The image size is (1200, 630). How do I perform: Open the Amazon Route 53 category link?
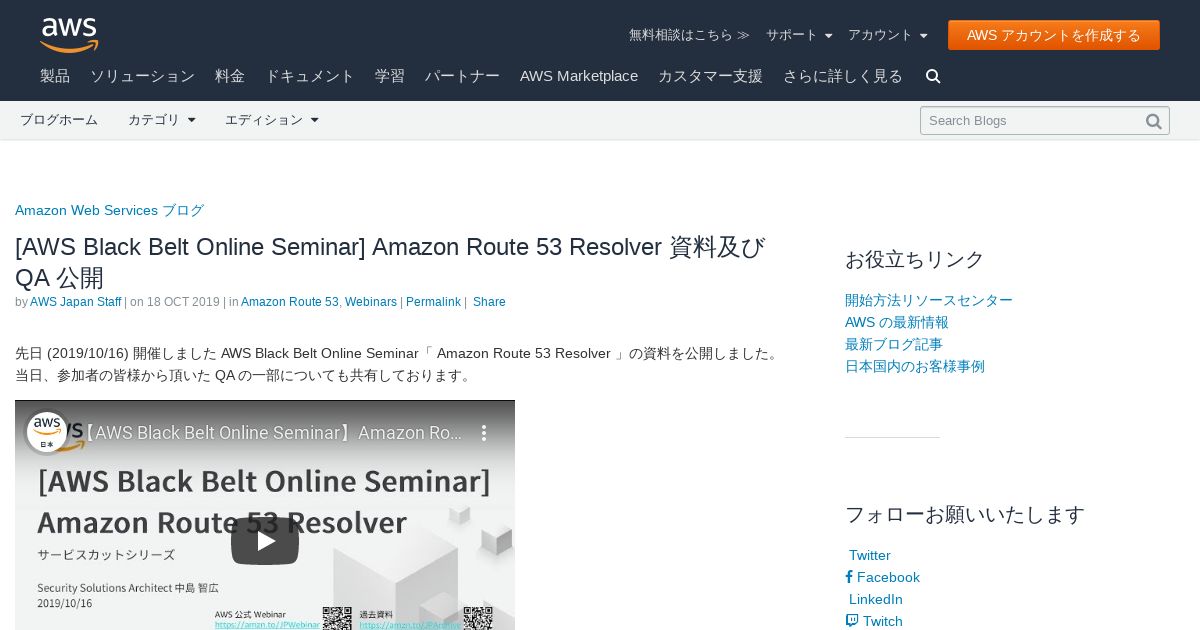pyautogui.click(x=290, y=302)
